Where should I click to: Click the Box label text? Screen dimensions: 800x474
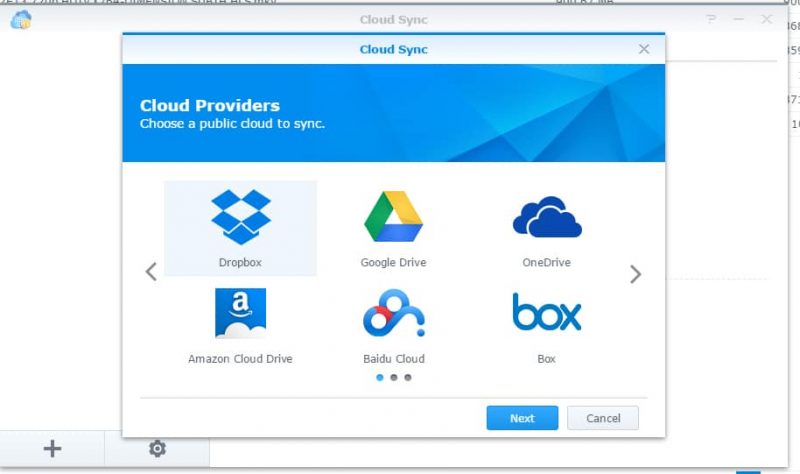point(546,359)
